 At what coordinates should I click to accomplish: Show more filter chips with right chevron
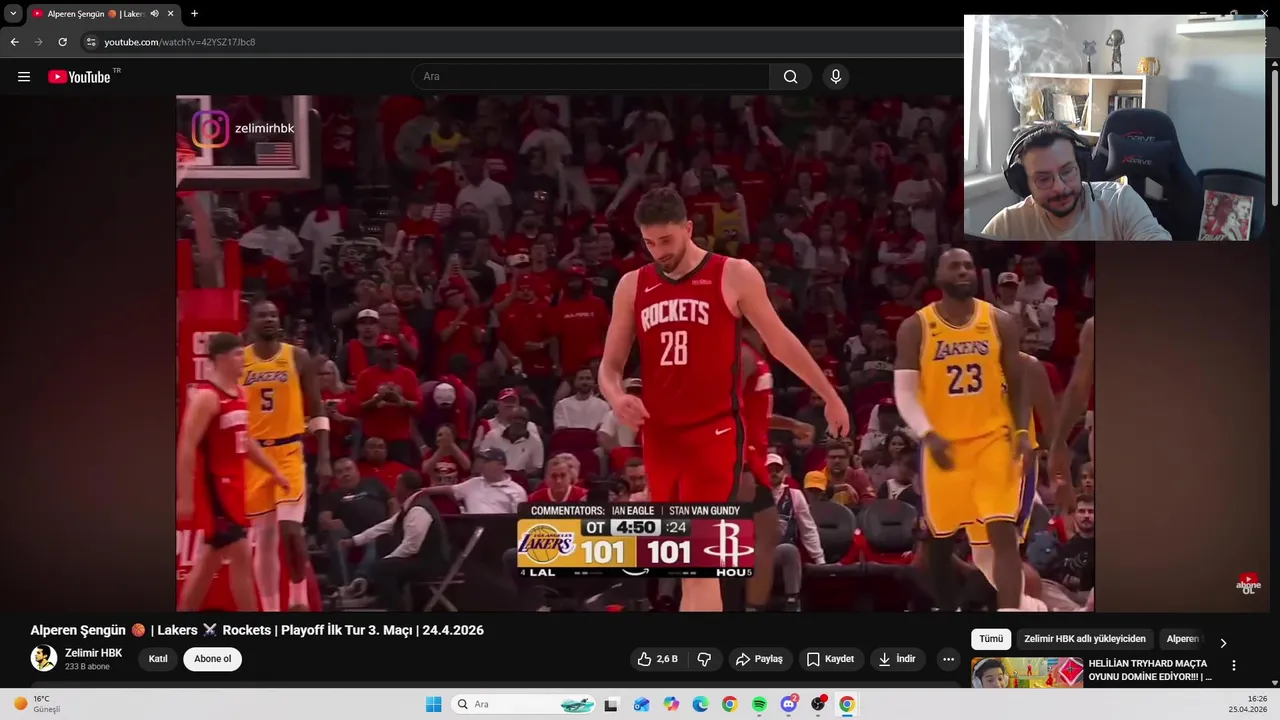tap(1223, 643)
